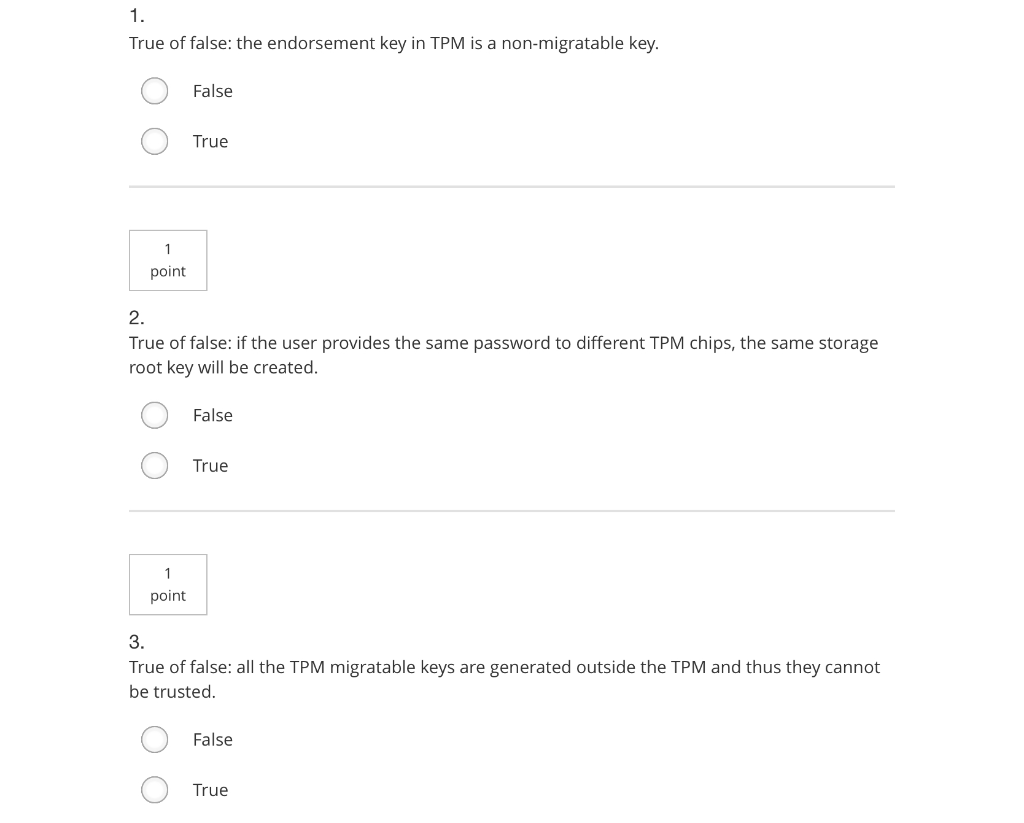Click the question number '1.' heading
Viewport: 1024px width, 823px height.
click(137, 16)
